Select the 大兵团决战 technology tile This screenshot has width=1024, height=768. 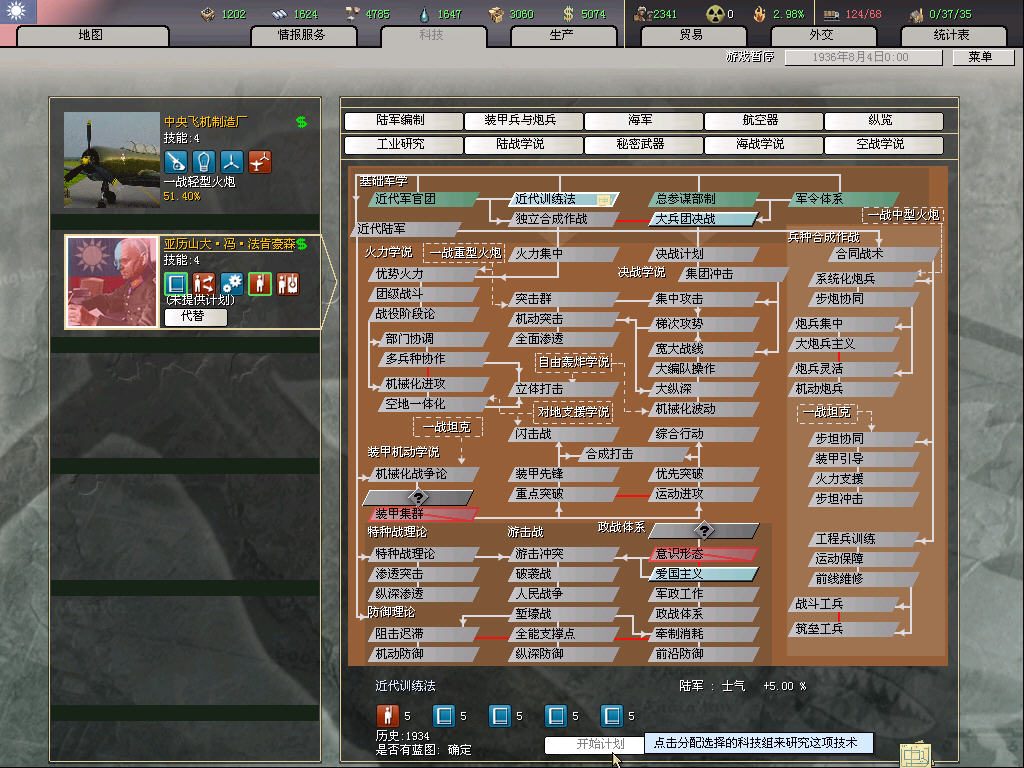coord(703,219)
